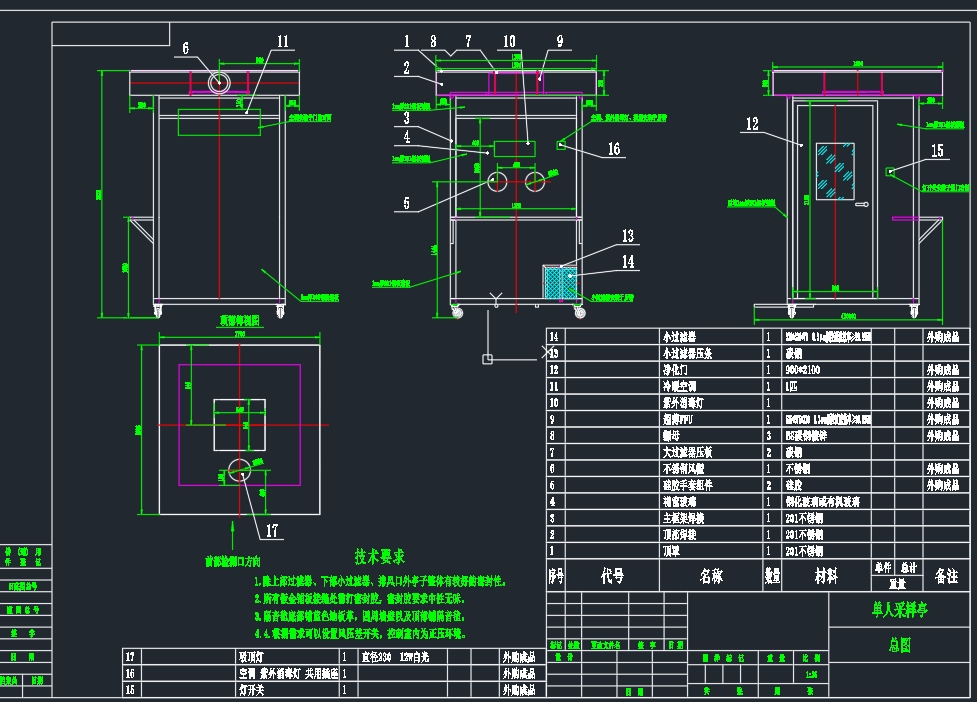Select the '视窗玻璃' name cell in row 4
This screenshot has height=702, width=977.
(x=679, y=501)
